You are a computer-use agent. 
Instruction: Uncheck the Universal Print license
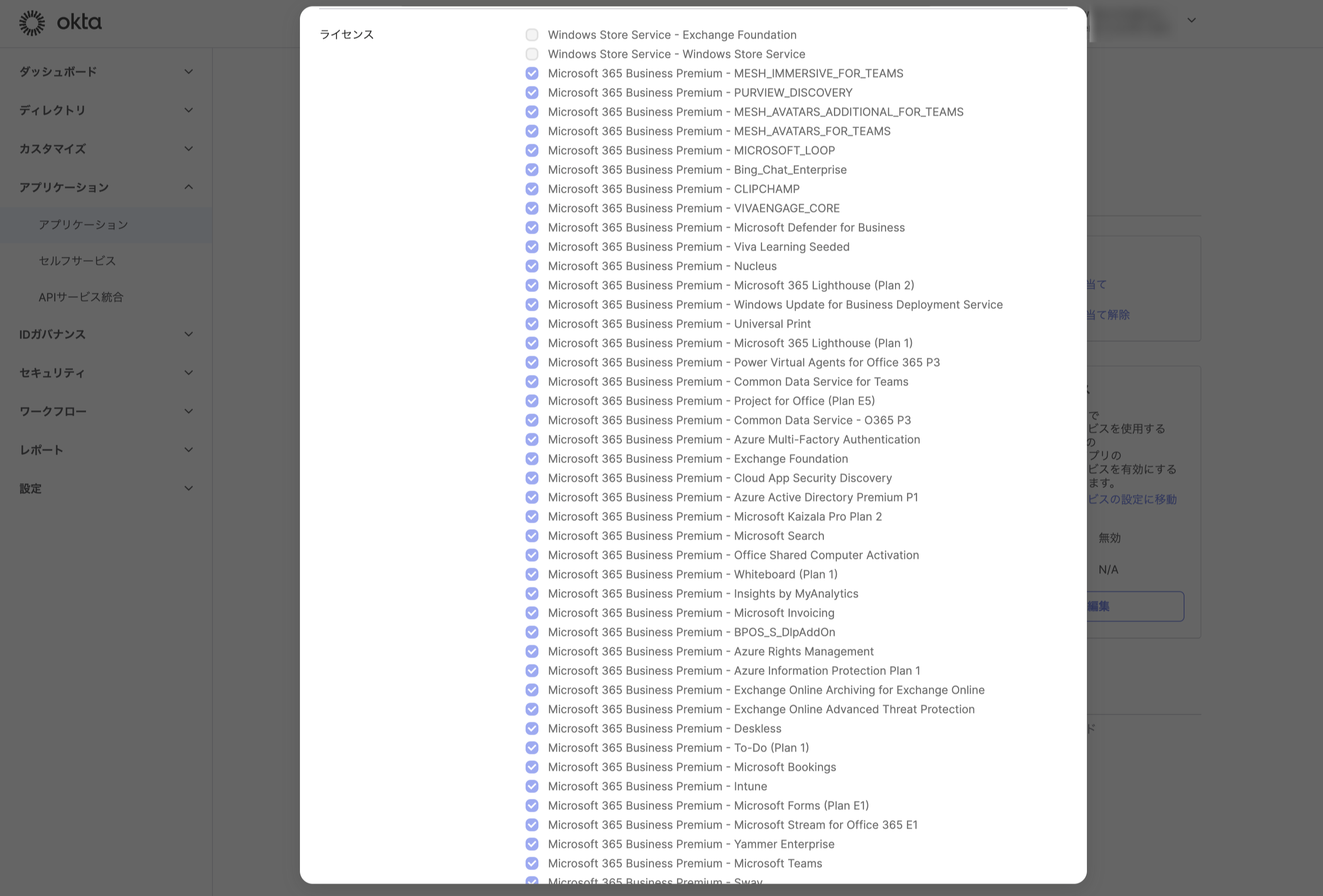pos(532,324)
